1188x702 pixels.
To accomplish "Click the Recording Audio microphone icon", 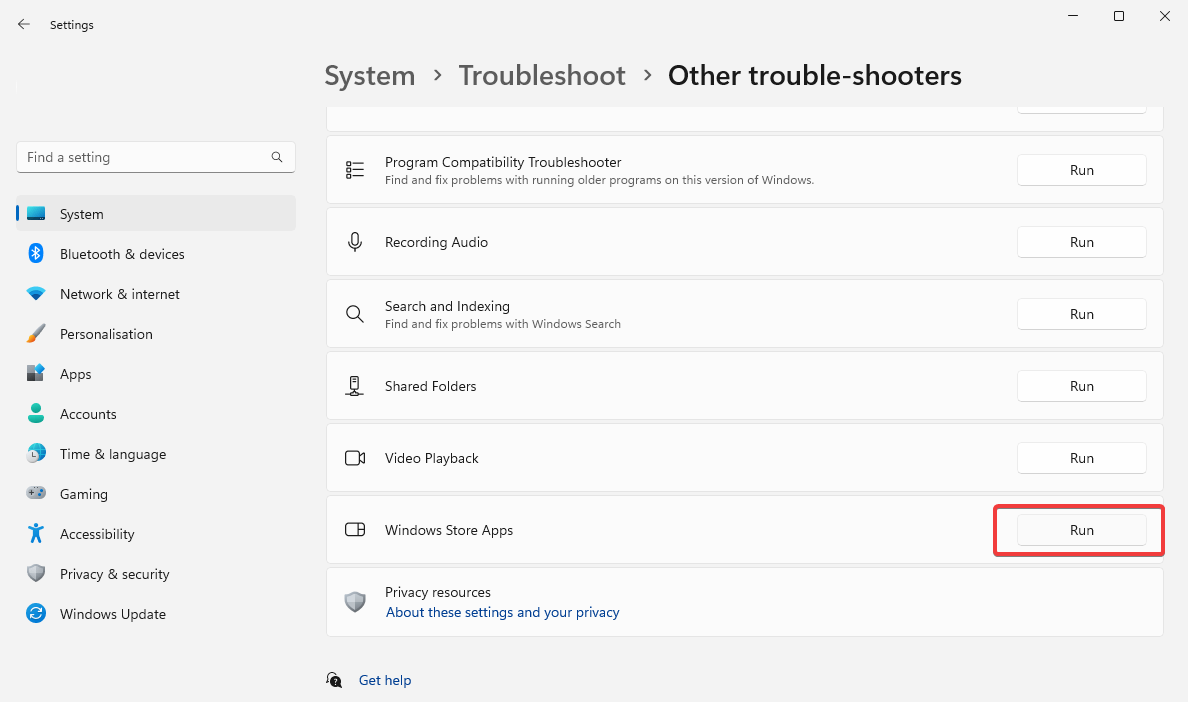I will [355, 241].
